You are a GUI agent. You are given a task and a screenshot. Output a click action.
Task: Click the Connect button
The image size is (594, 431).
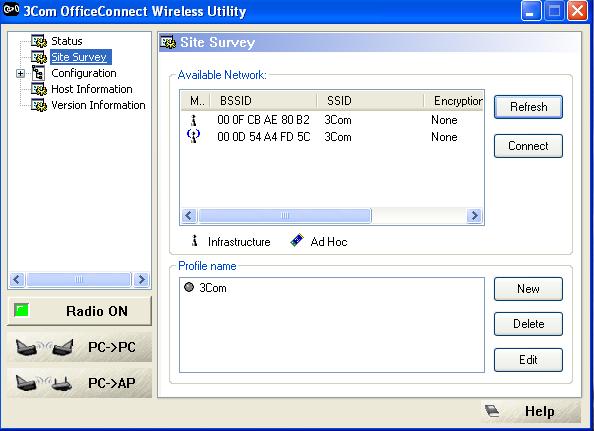coord(528,146)
